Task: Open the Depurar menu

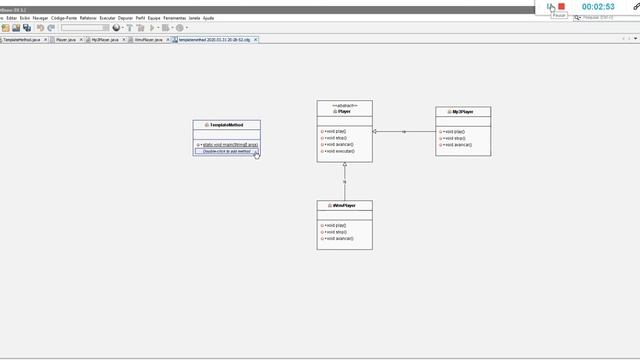Action: (125, 18)
